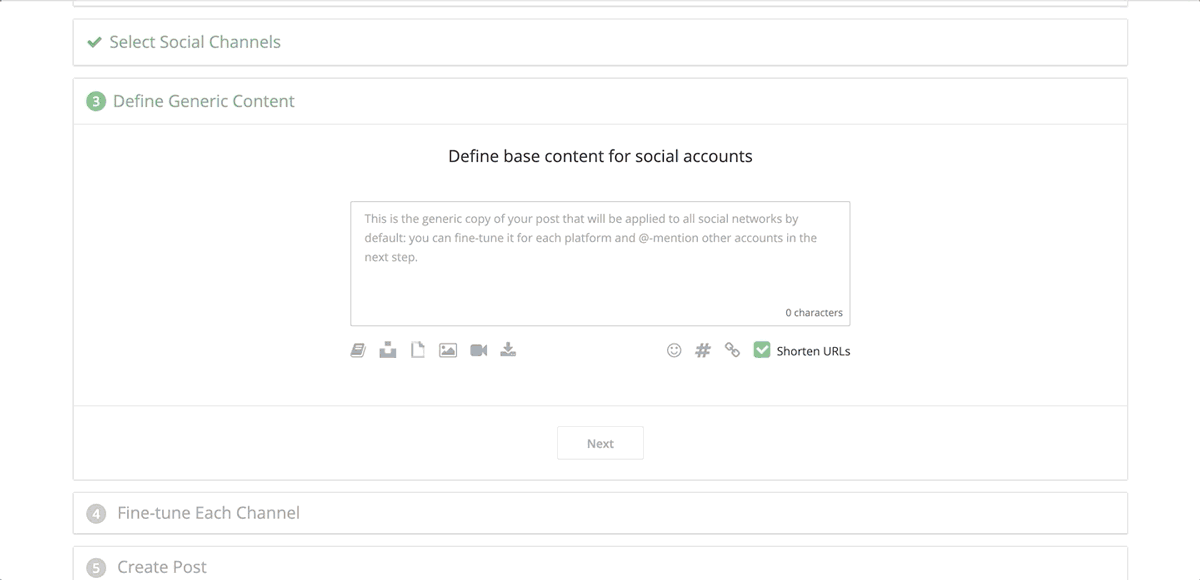This screenshot has width=1200, height=580.
Task: Open the emoji picker
Action: click(x=673, y=350)
